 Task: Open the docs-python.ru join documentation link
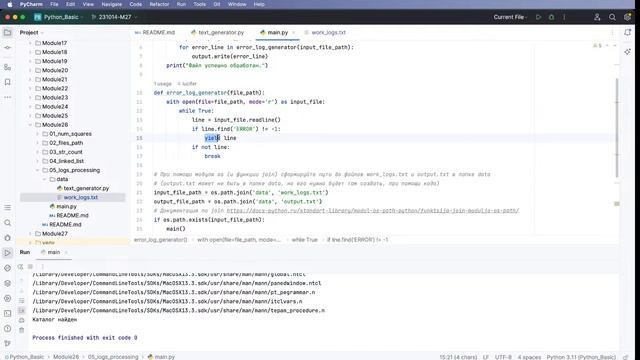pyautogui.click(x=373, y=211)
